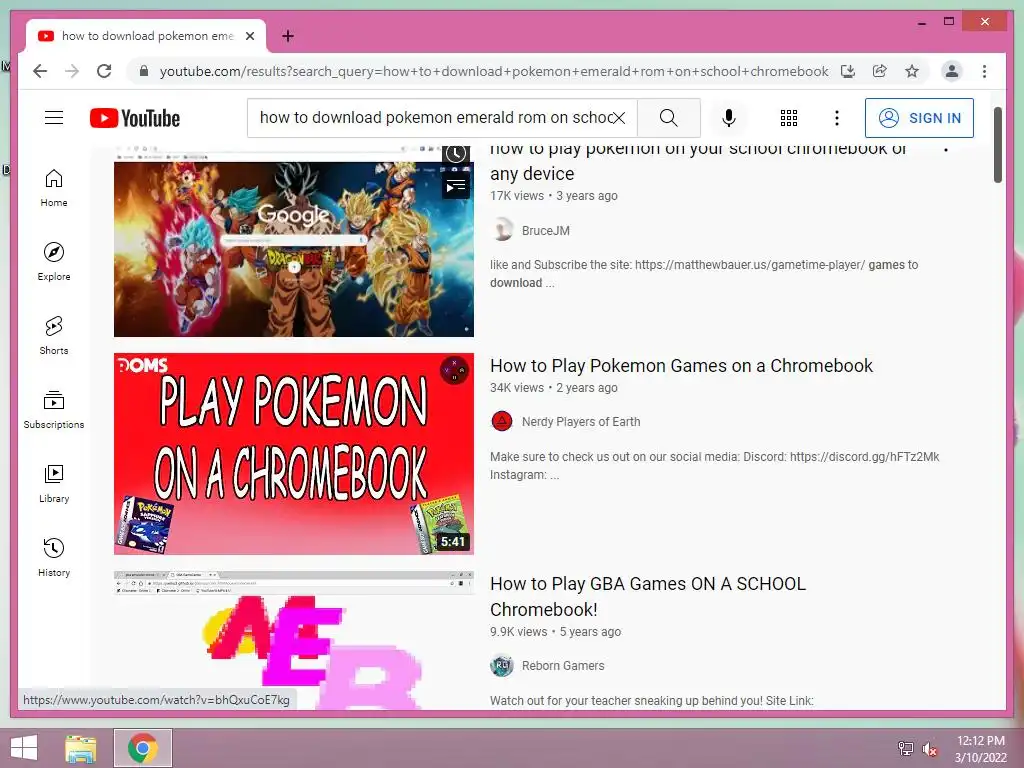
Task: Click '9.9K views' text
Action: [519, 632]
